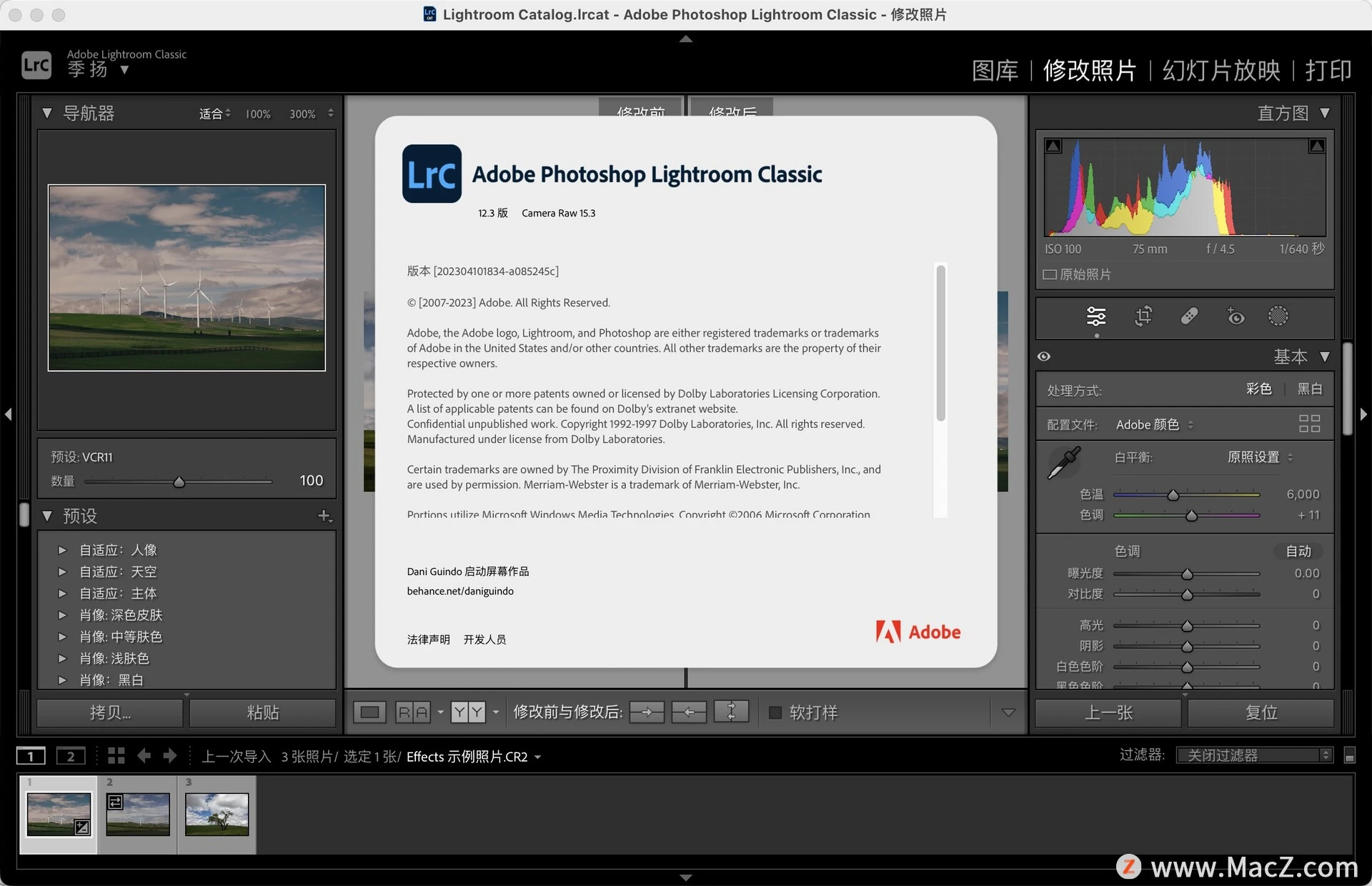Viewport: 1372px width, 886px height.
Task: Expand the Adaptive: Sky preset group
Action: click(62, 572)
